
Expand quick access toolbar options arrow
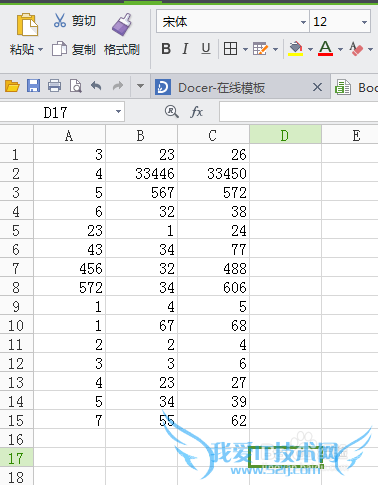click(x=140, y=86)
